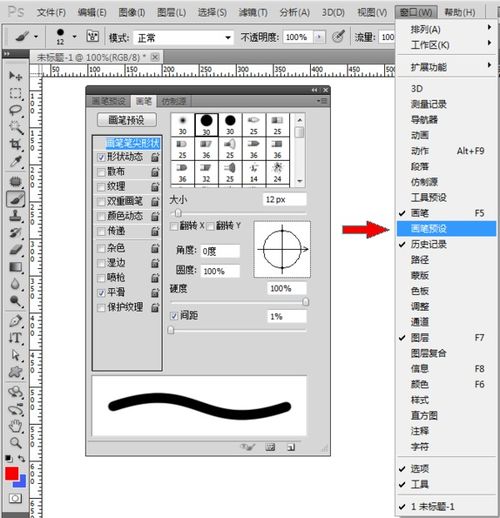Select the Crop tool
Screen dimensions: 500x518
[x=15, y=144]
